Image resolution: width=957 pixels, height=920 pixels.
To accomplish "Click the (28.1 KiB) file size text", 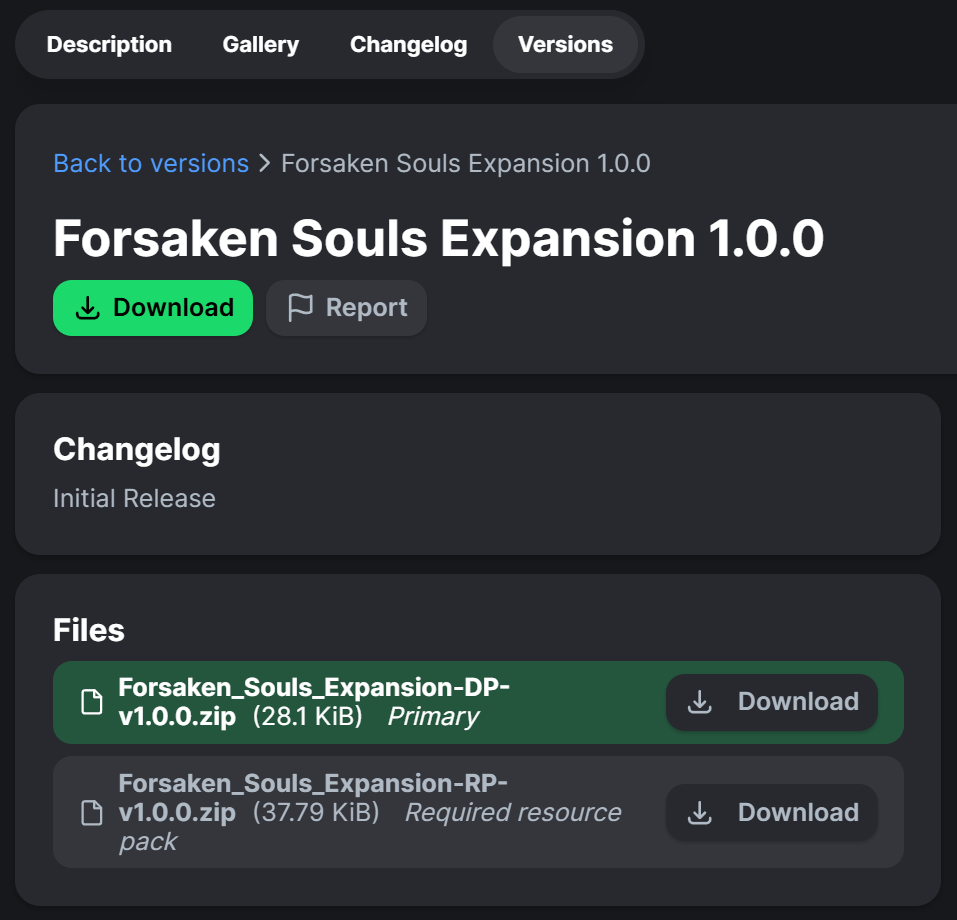I will [x=308, y=717].
